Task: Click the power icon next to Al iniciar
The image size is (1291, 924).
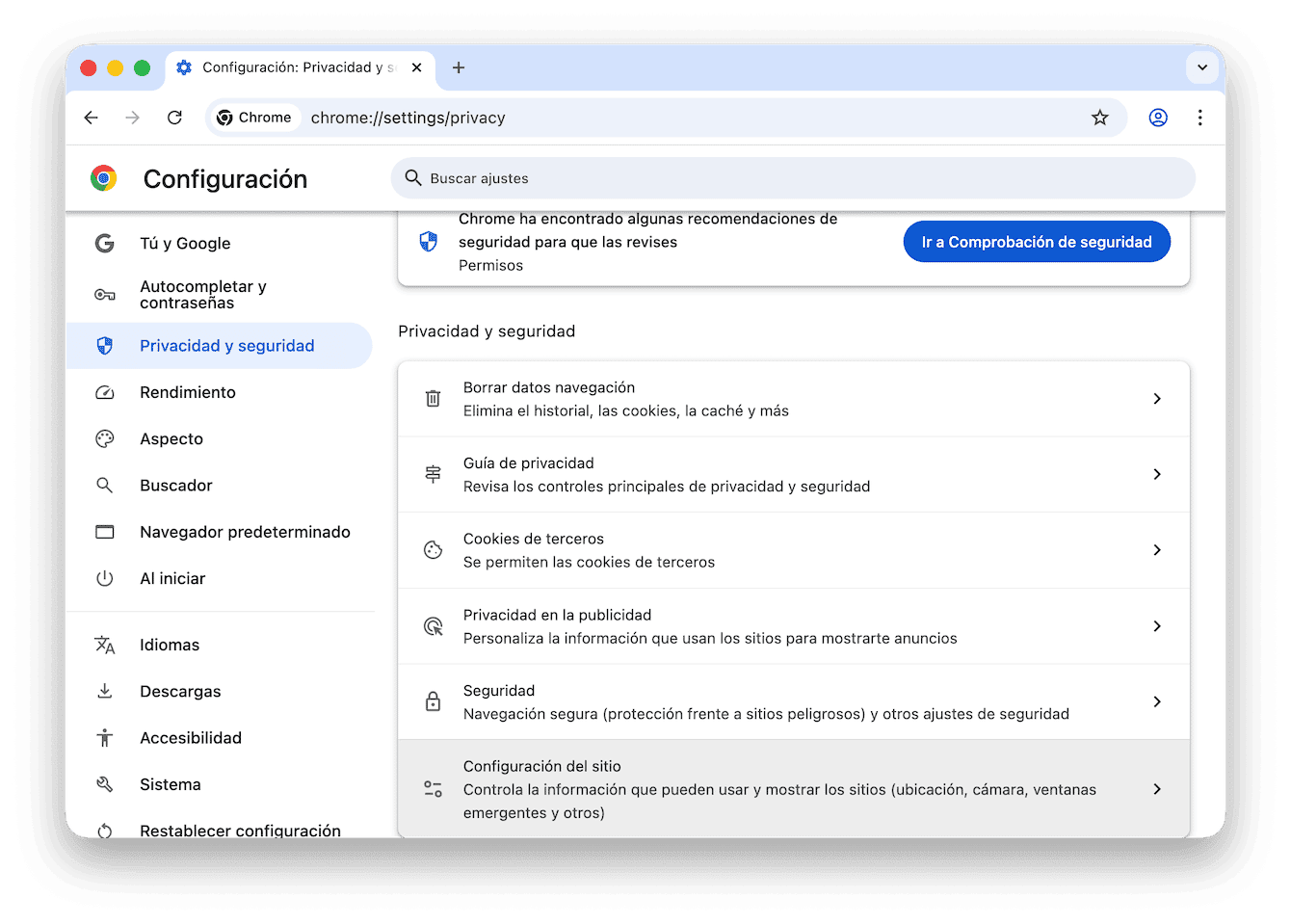Action: 104,578
